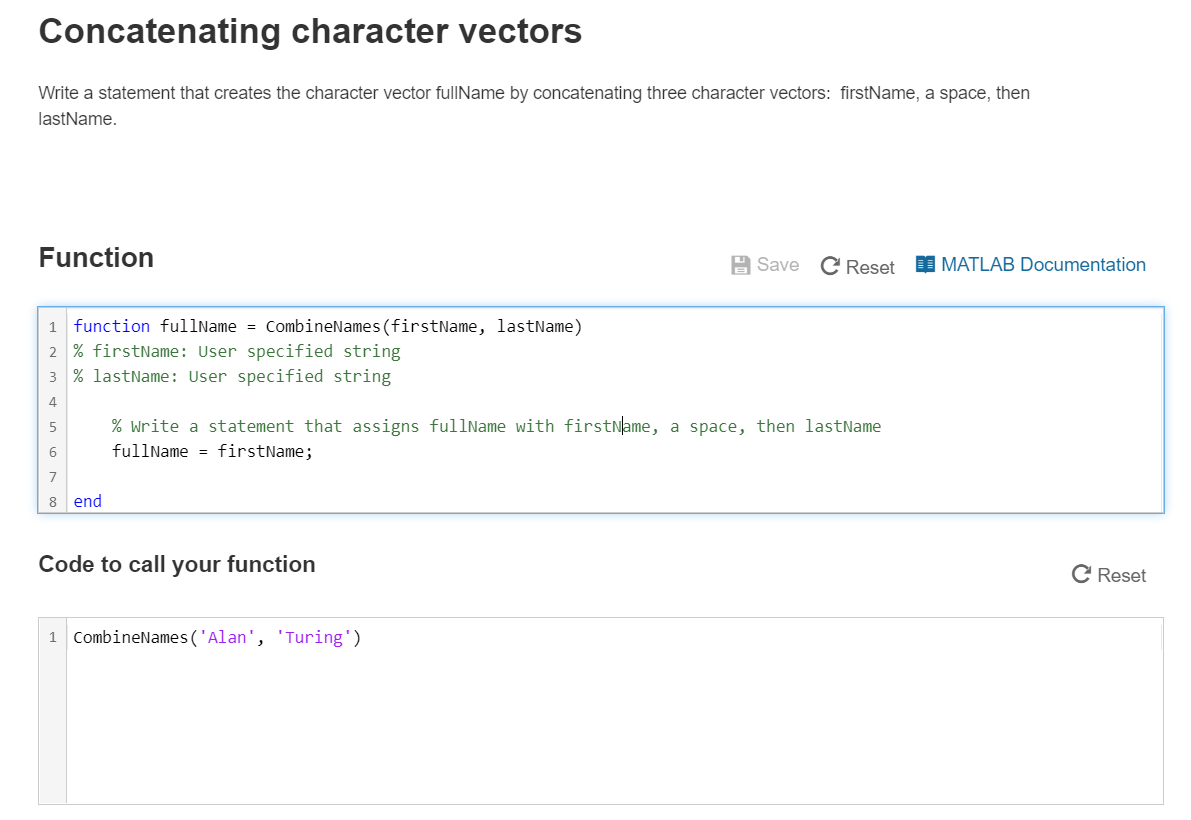The height and width of the screenshot is (820, 1191).
Task: Click the CombineNames('Alan', 'Turing') call line
Action: pyautogui.click(x=217, y=638)
